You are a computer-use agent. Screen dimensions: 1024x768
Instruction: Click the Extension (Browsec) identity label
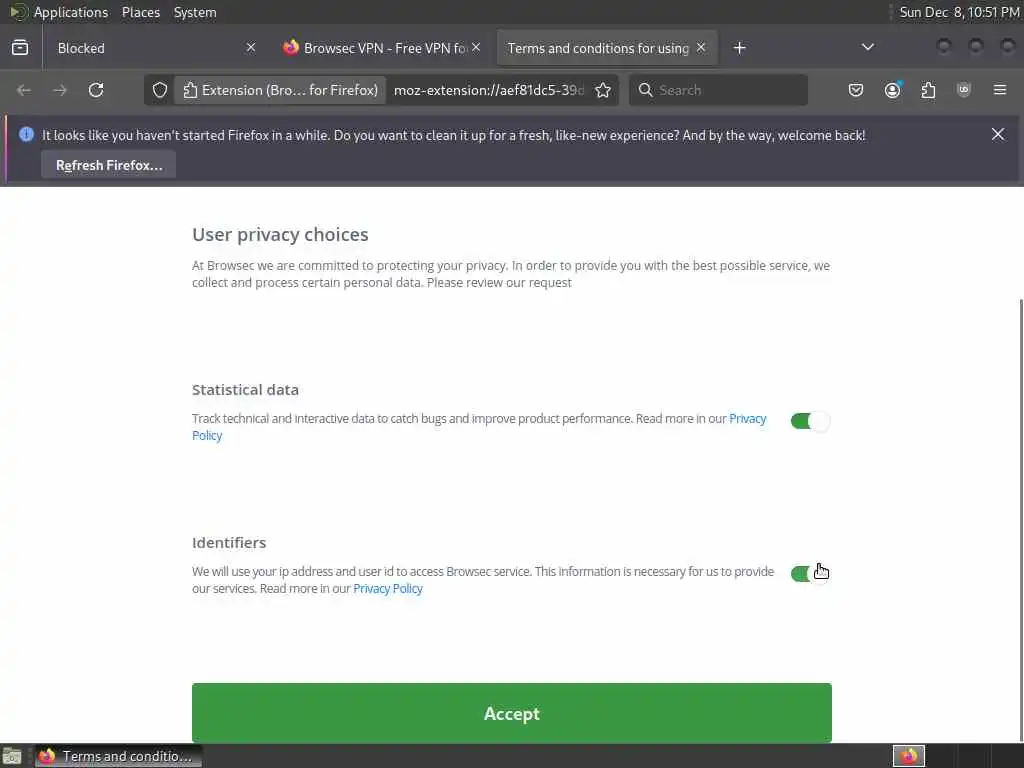click(281, 90)
